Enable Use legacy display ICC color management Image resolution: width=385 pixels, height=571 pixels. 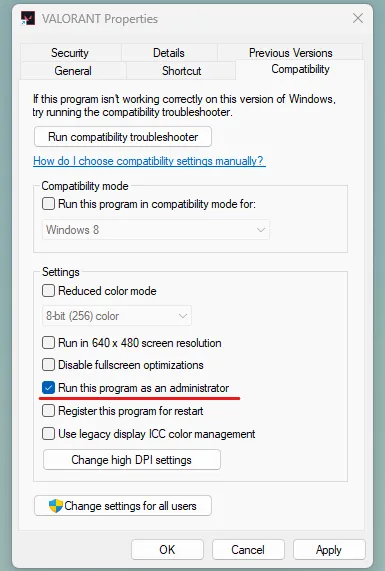[x=48, y=434]
